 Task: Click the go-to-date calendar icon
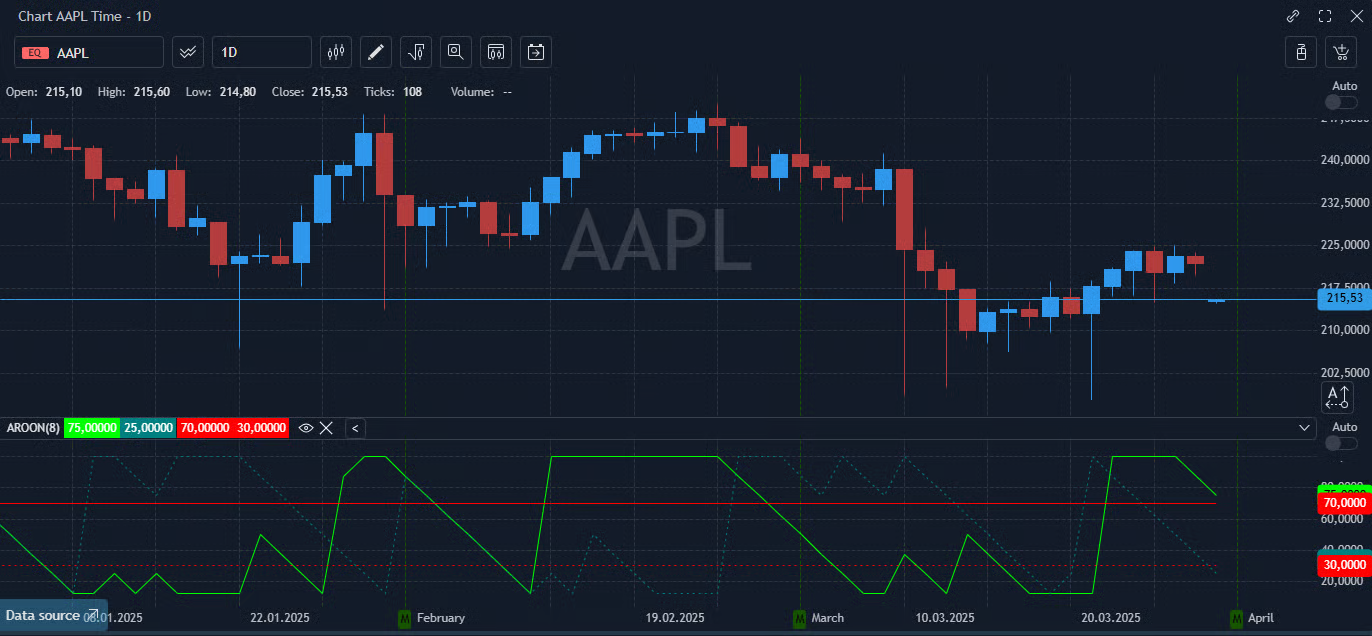(536, 52)
